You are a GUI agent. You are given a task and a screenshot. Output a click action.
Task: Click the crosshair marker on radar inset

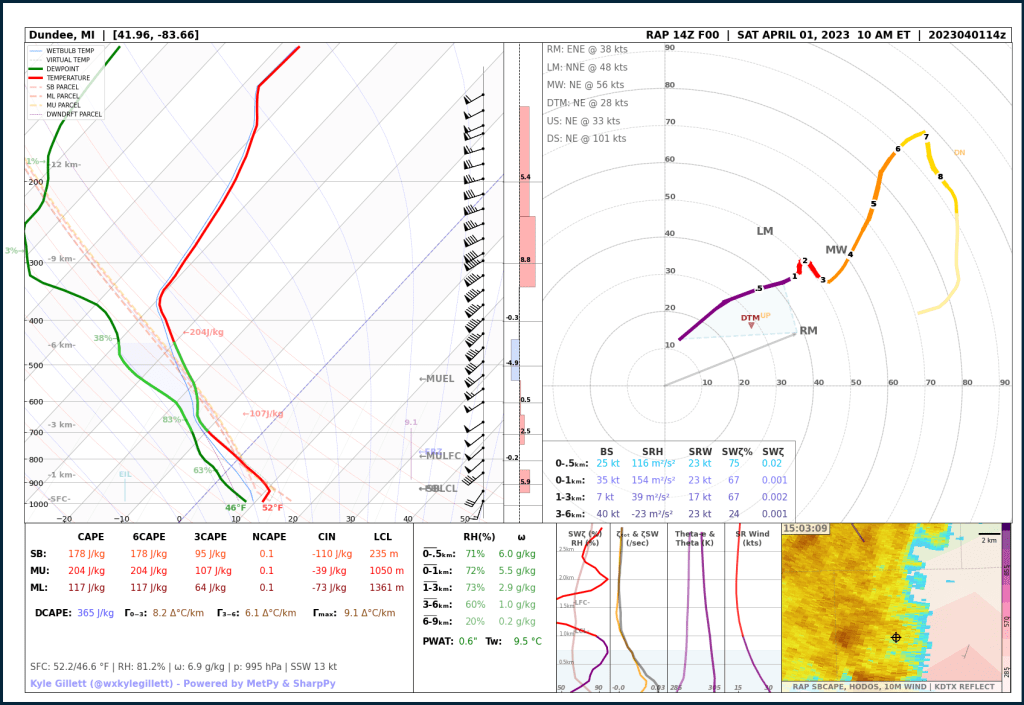point(896,637)
